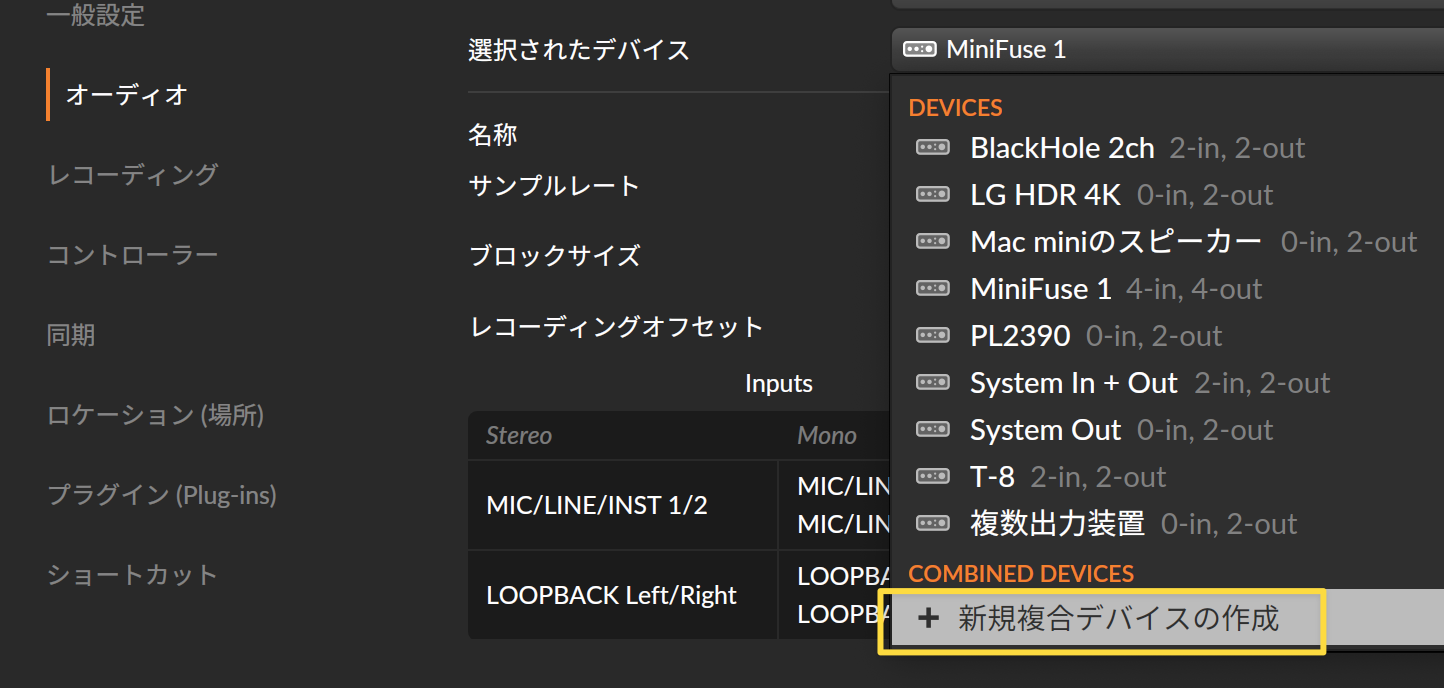
Task: Click the ブロックサイズ label
Action: point(554,256)
